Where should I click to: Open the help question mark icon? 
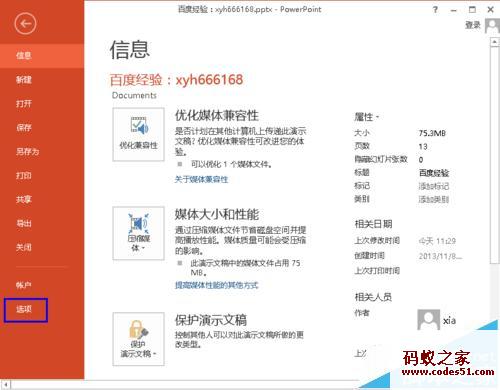point(435,10)
